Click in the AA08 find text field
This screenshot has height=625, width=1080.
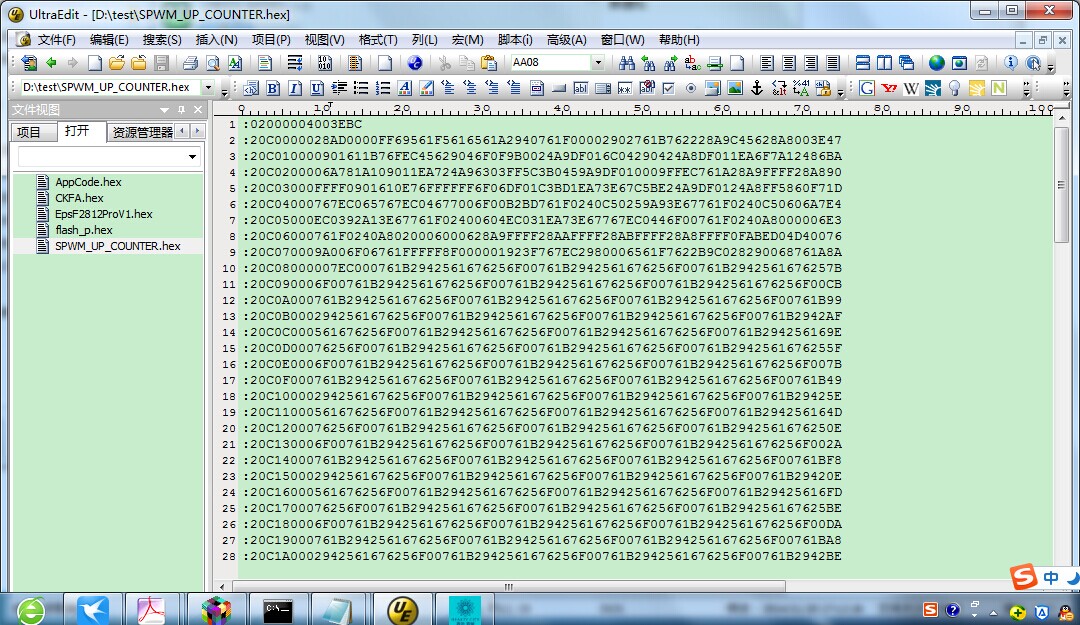click(551, 62)
